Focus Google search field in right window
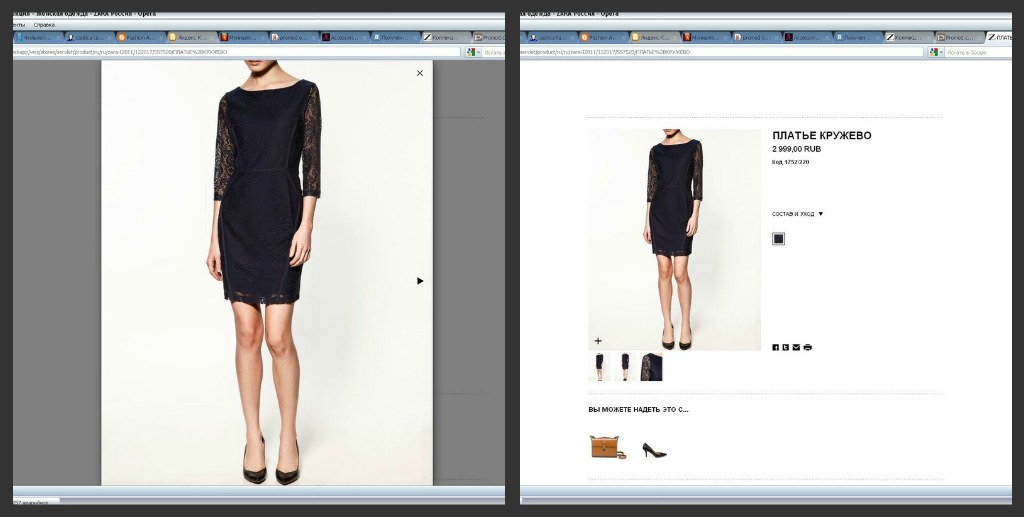The height and width of the screenshot is (517, 1024). point(977,52)
